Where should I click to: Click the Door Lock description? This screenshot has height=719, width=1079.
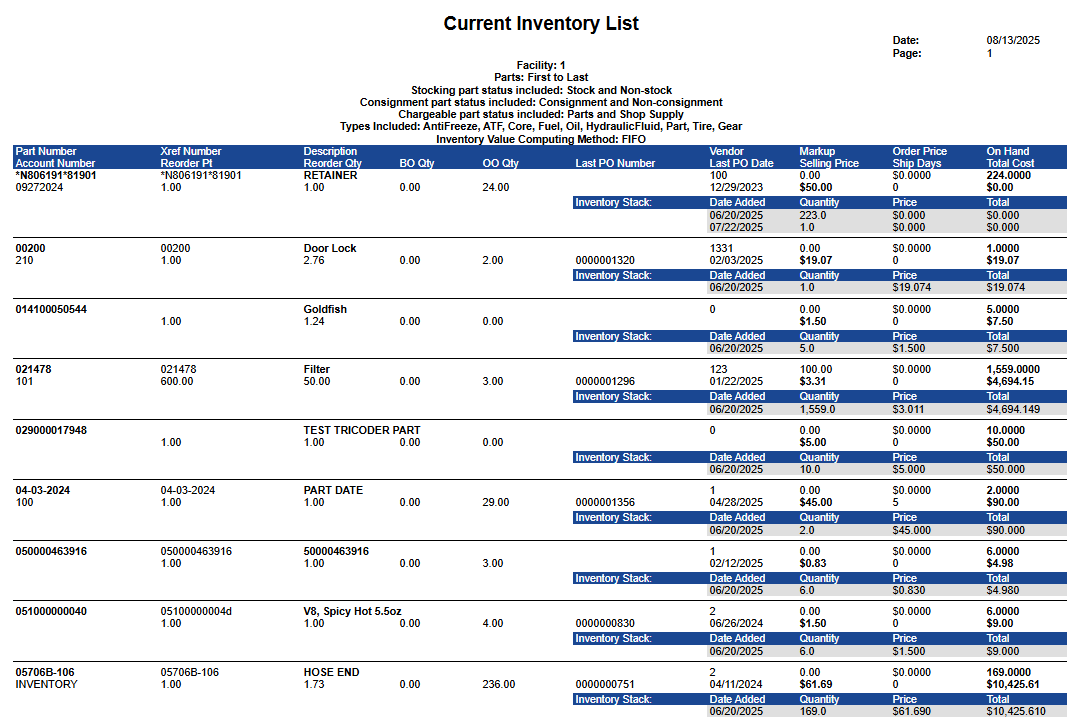330,248
